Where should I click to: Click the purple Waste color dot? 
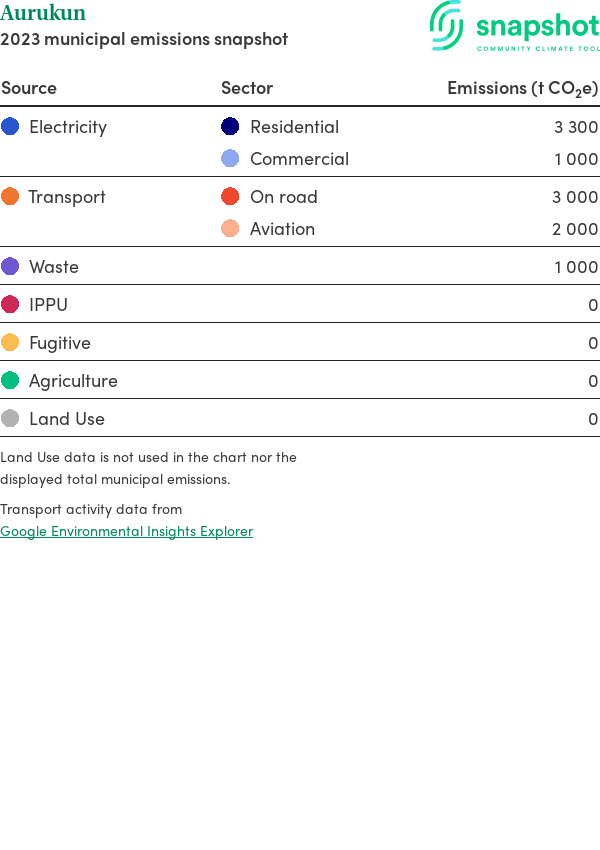tap(10, 266)
